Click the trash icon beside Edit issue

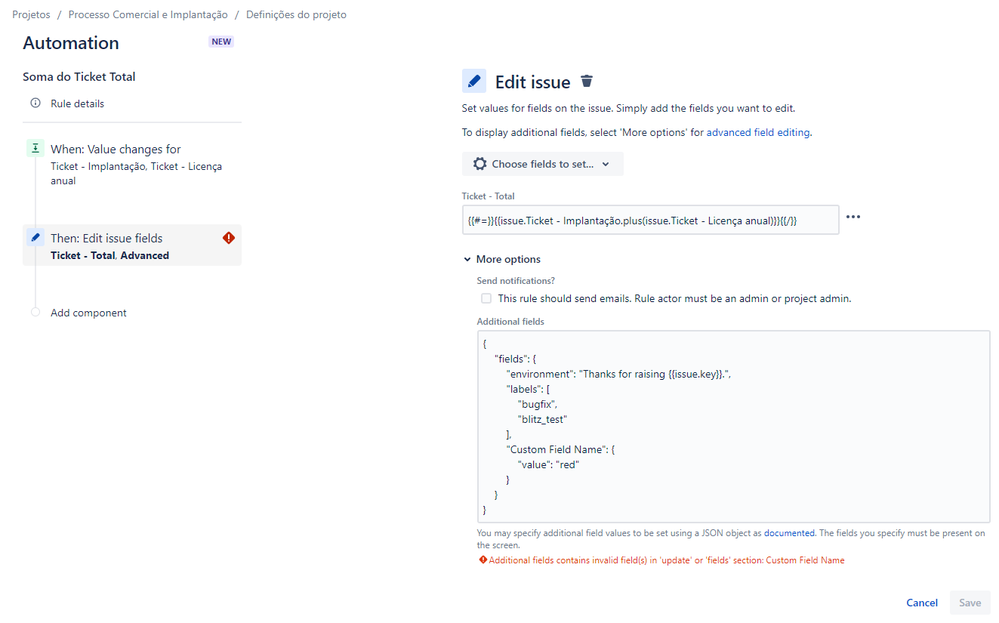coord(586,82)
